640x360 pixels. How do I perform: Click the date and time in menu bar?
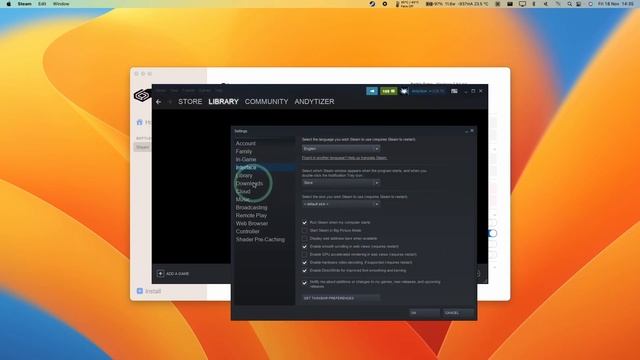pos(616,4)
